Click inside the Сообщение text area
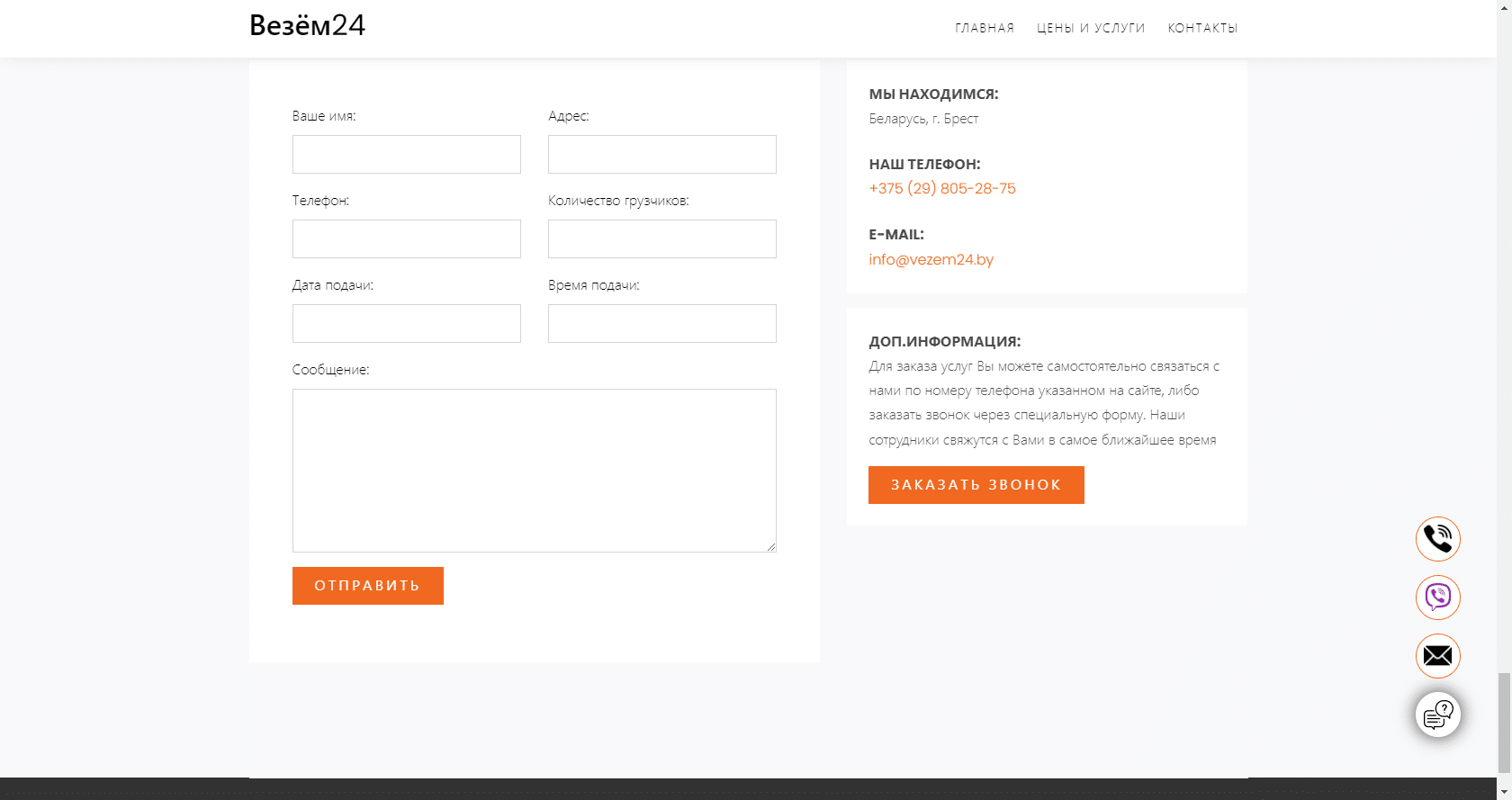Screen dimensions: 1512x800 pos(535,471)
